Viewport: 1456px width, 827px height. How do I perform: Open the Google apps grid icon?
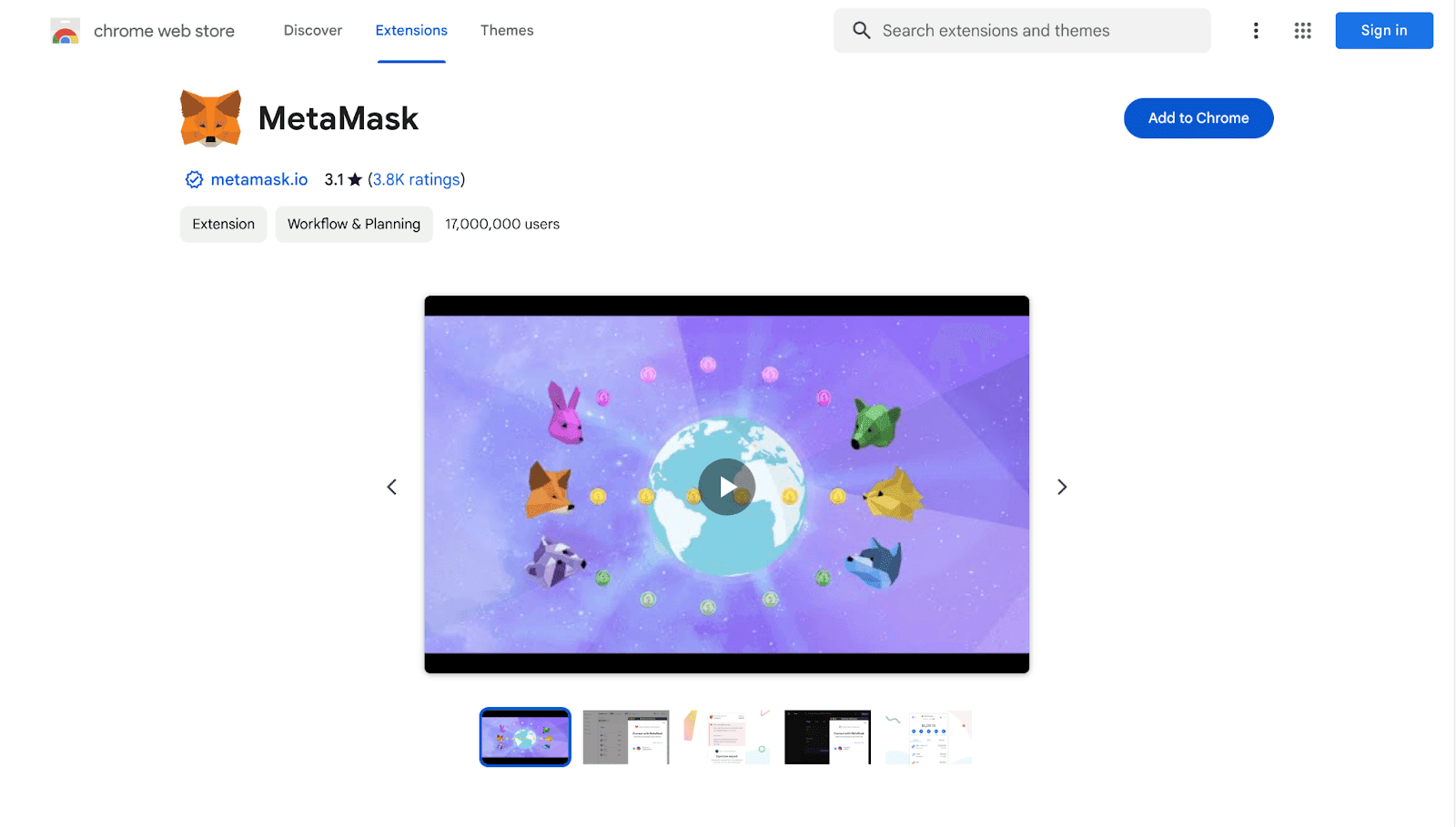click(1303, 31)
